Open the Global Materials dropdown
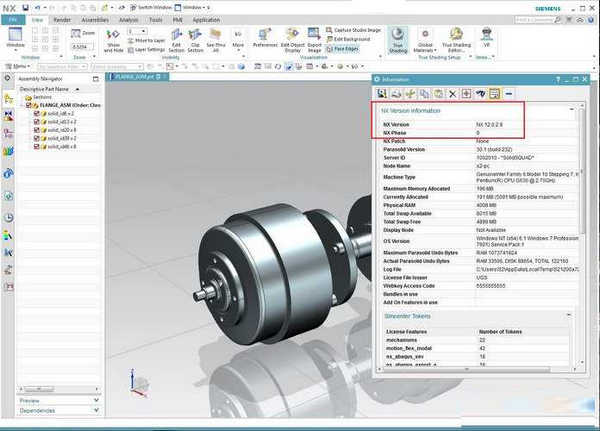Viewport: 600px width, 431px height. [x=425, y=41]
